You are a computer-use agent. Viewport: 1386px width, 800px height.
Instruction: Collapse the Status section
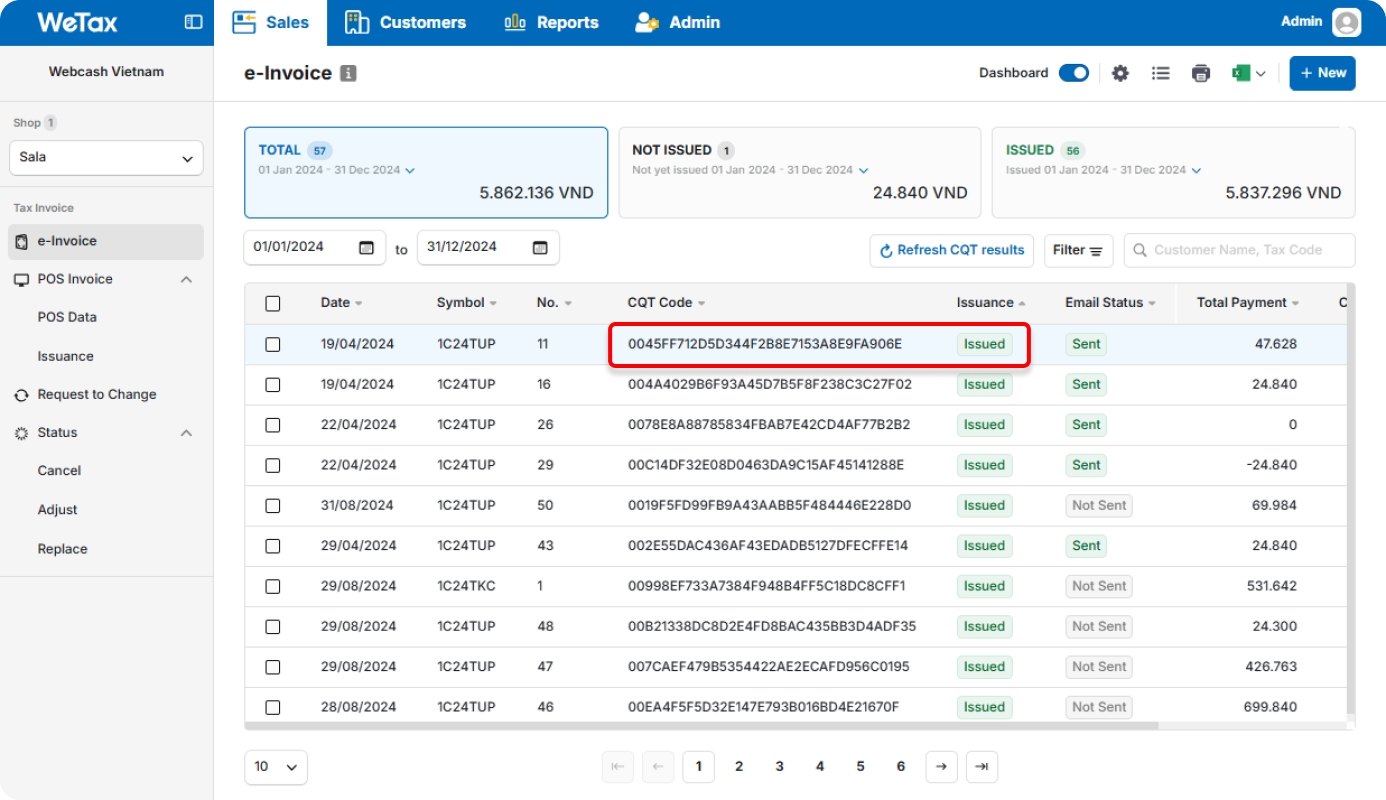pos(186,433)
